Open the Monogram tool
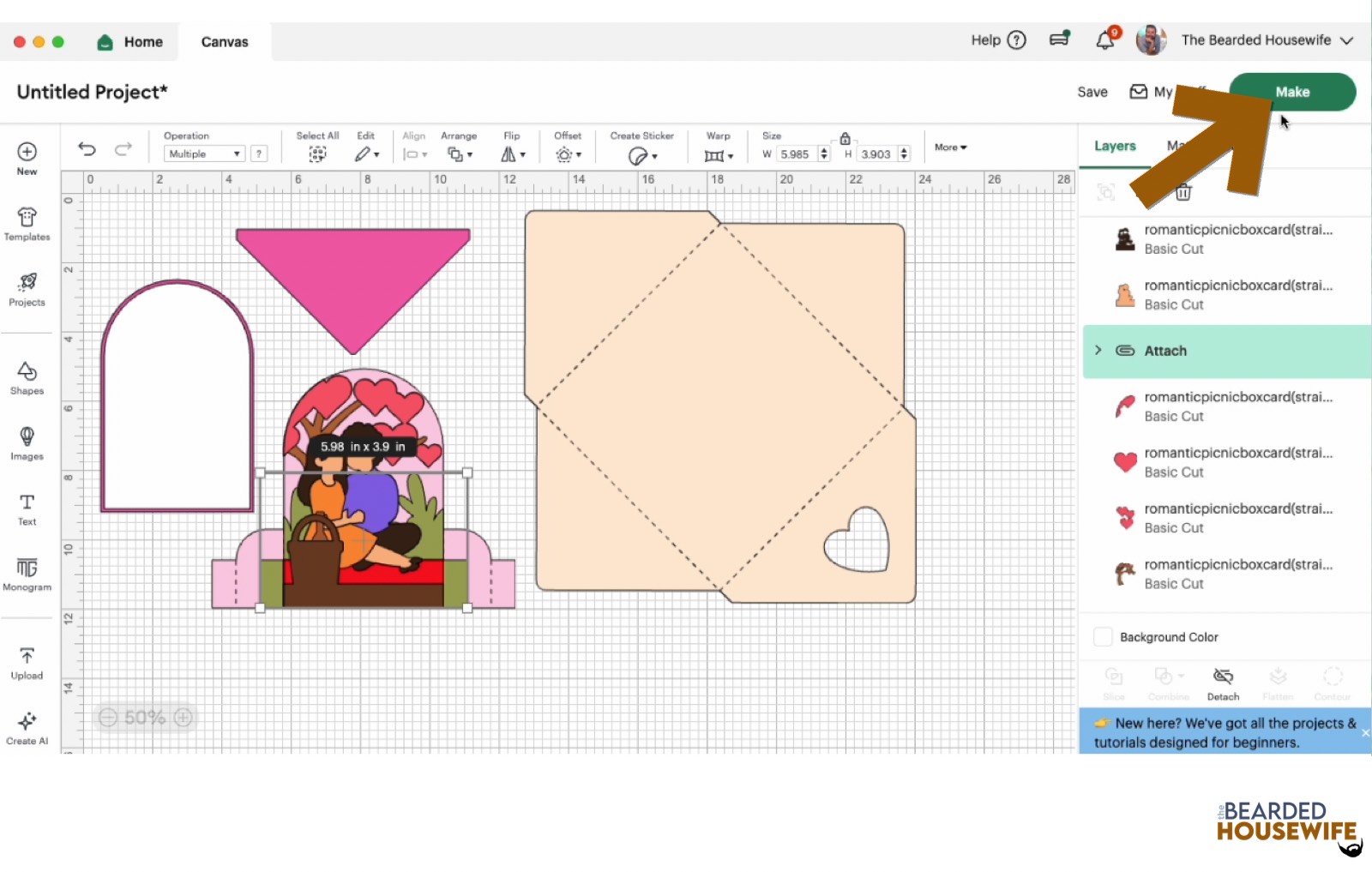Image resolution: width=1372 pixels, height=872 pixels. (27, 574)
